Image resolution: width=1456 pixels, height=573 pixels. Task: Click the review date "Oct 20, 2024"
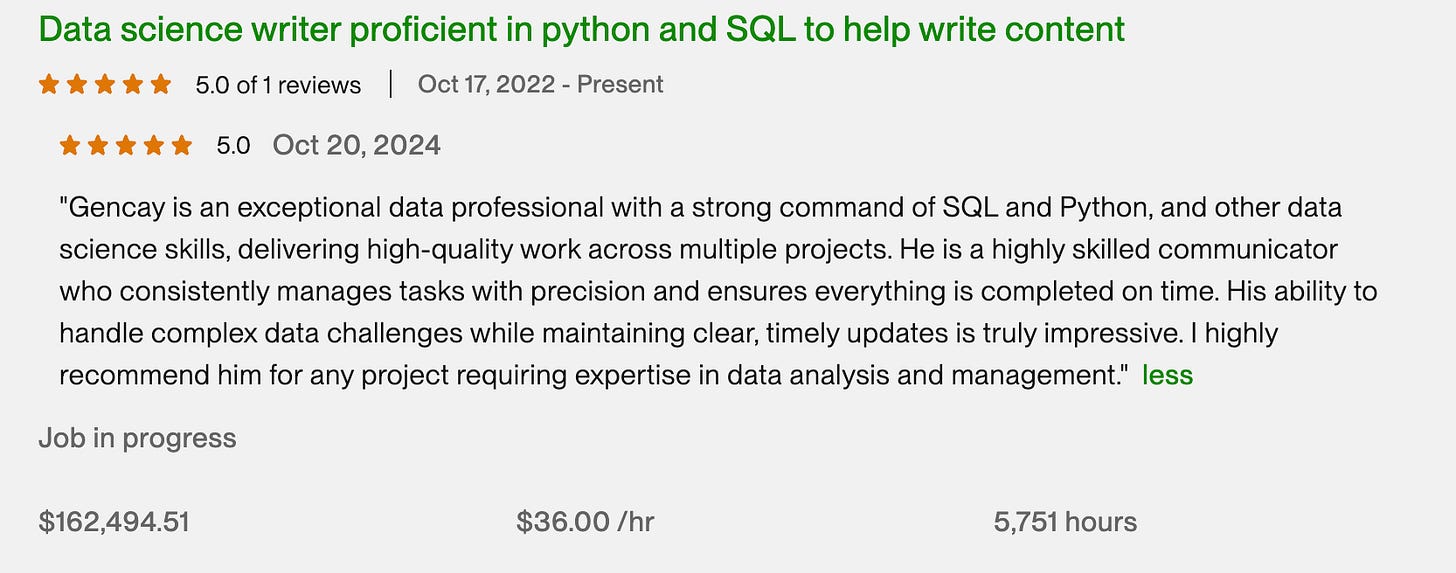pos(356,145)
